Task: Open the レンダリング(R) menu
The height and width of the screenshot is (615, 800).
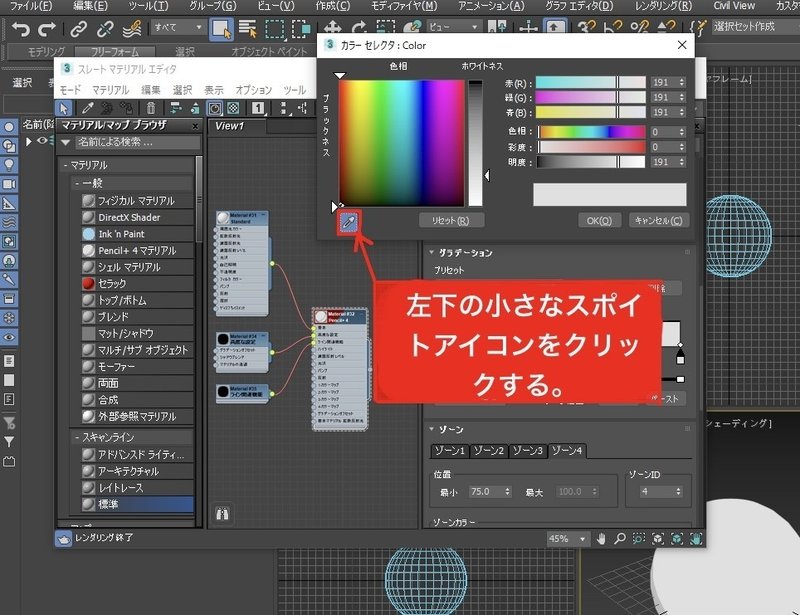Action: (663, 6)
